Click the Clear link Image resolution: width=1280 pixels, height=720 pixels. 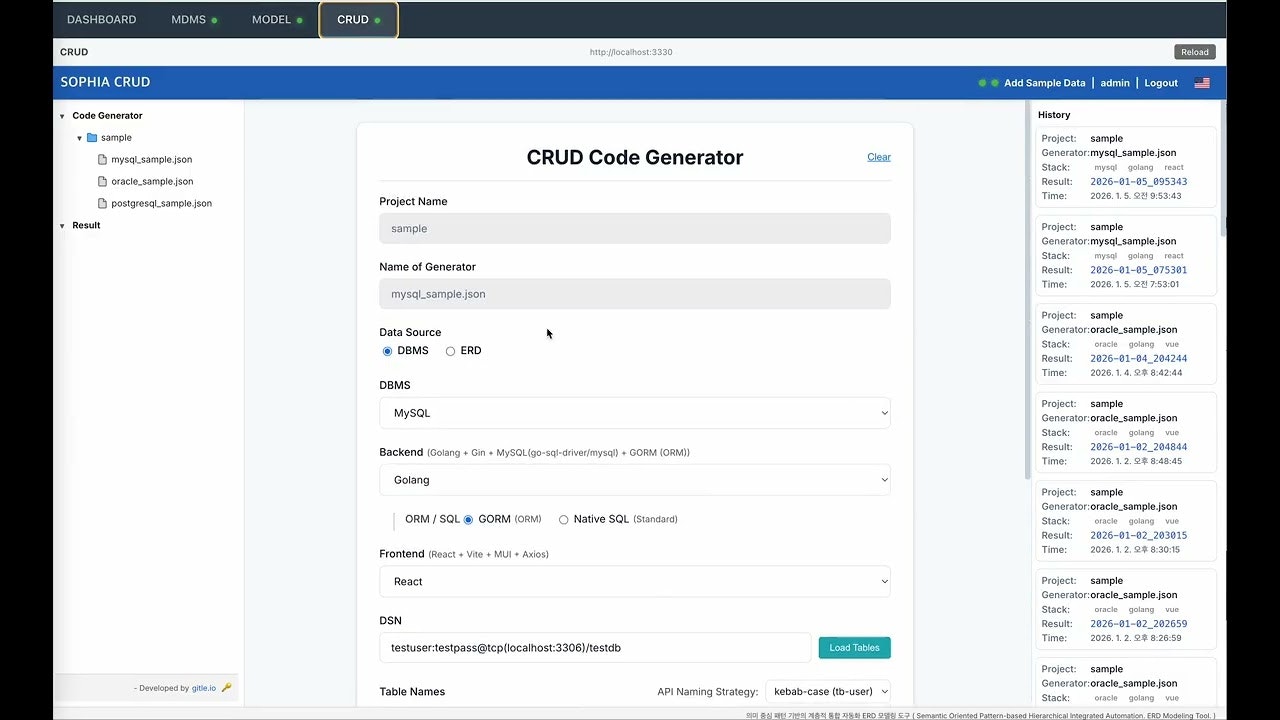tap(879, 157)
